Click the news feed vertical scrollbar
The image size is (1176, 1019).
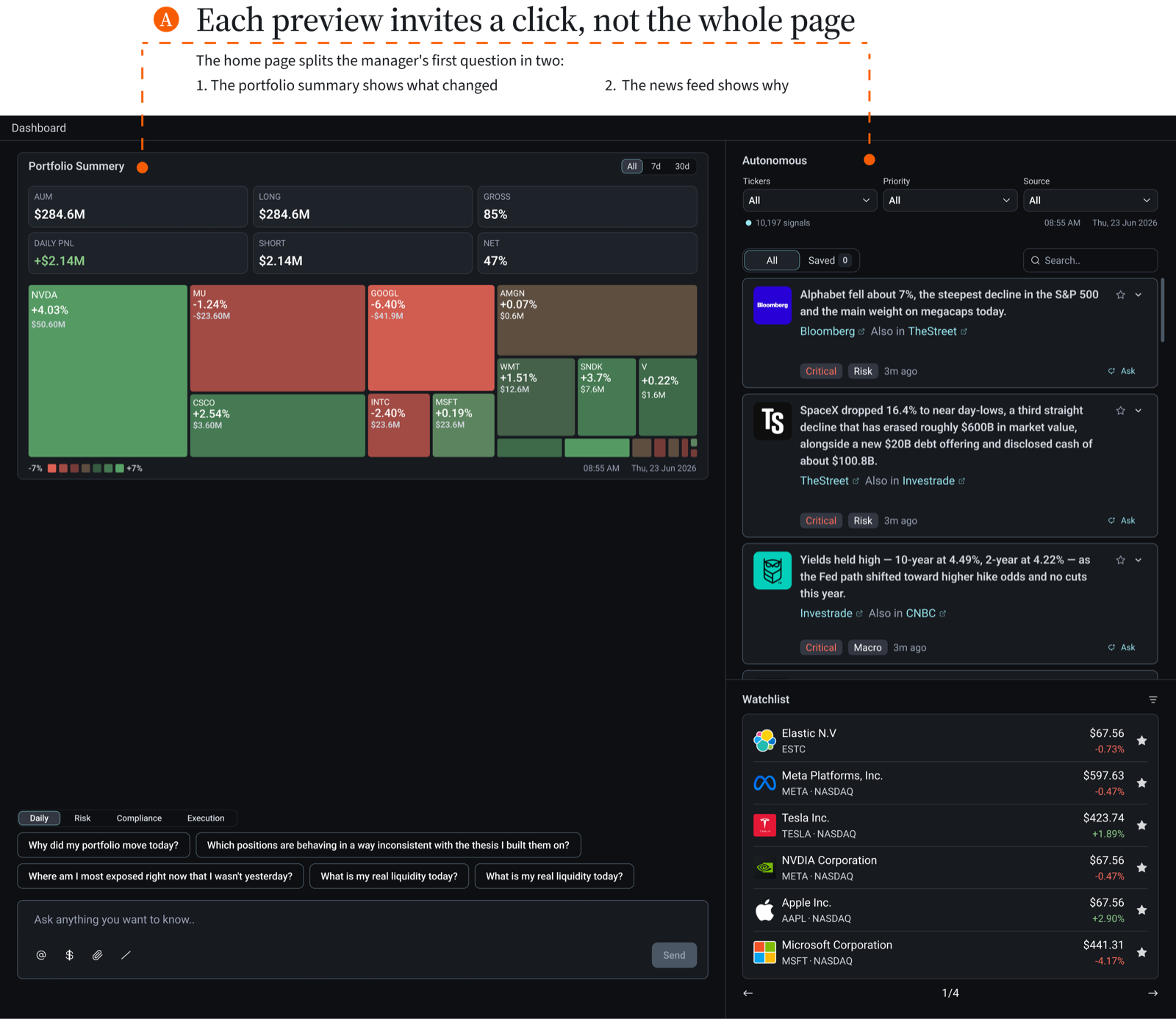[1162, 310]
